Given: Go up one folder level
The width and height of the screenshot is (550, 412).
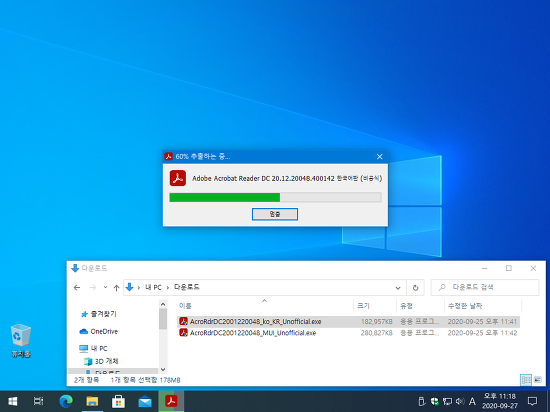Looking at the screenshot, I should 116,288.
